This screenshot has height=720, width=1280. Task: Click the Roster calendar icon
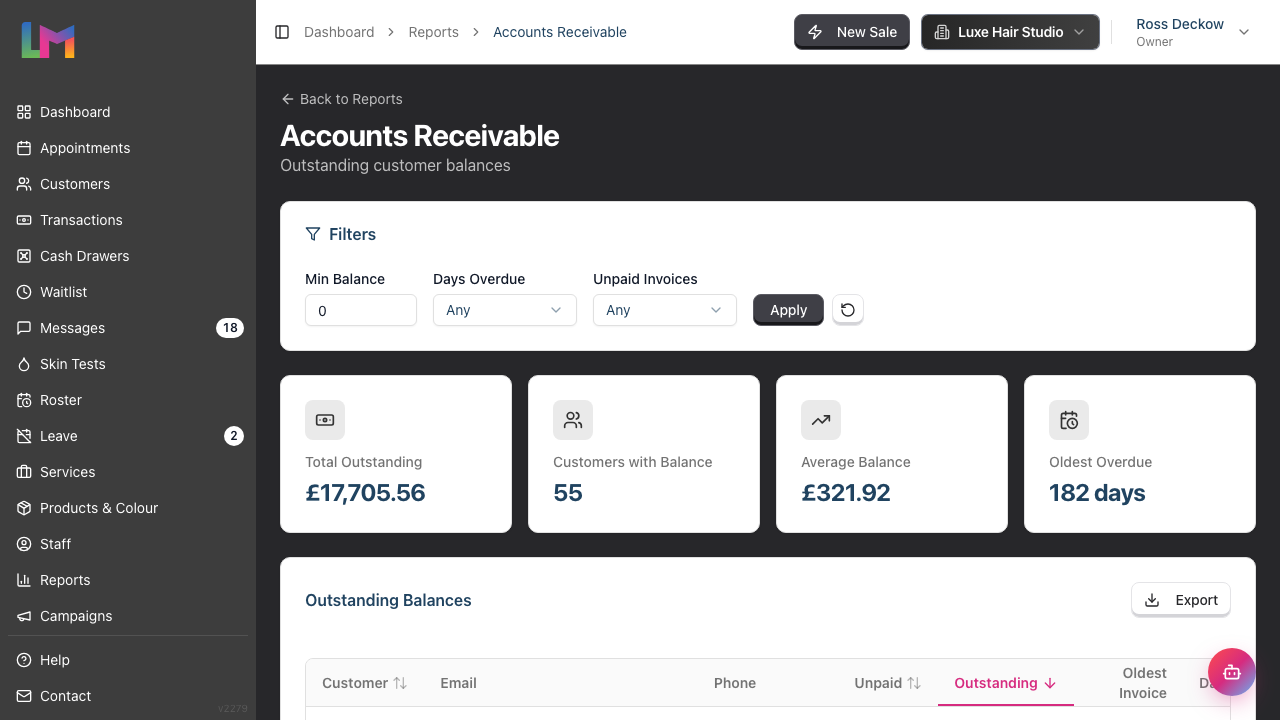pyautogui.click(x=24, y=400)
